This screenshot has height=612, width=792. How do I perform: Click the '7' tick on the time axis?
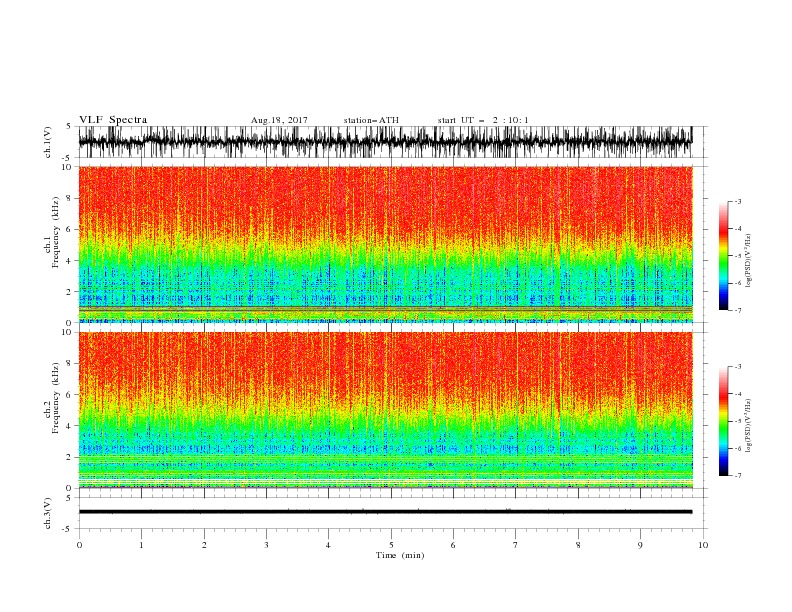coord(516,545)
